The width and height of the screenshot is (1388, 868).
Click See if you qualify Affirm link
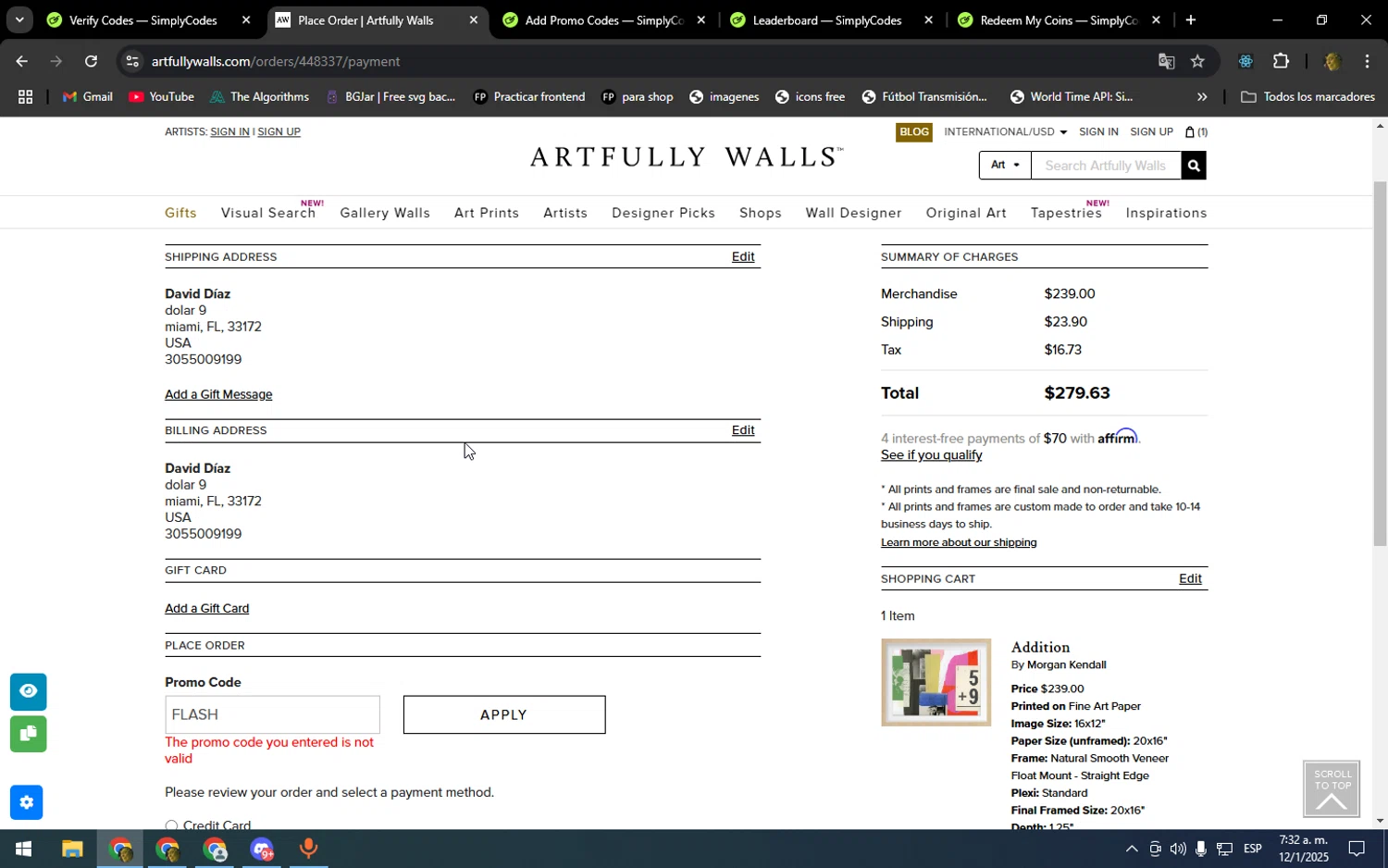pos(931,455)
